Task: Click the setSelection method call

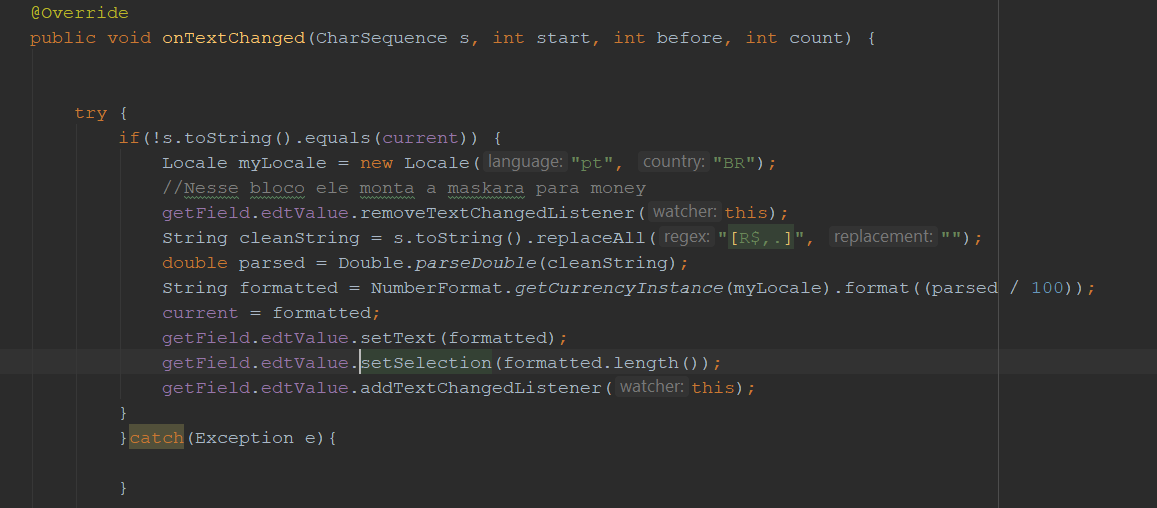Action: (x=426, y=363)
